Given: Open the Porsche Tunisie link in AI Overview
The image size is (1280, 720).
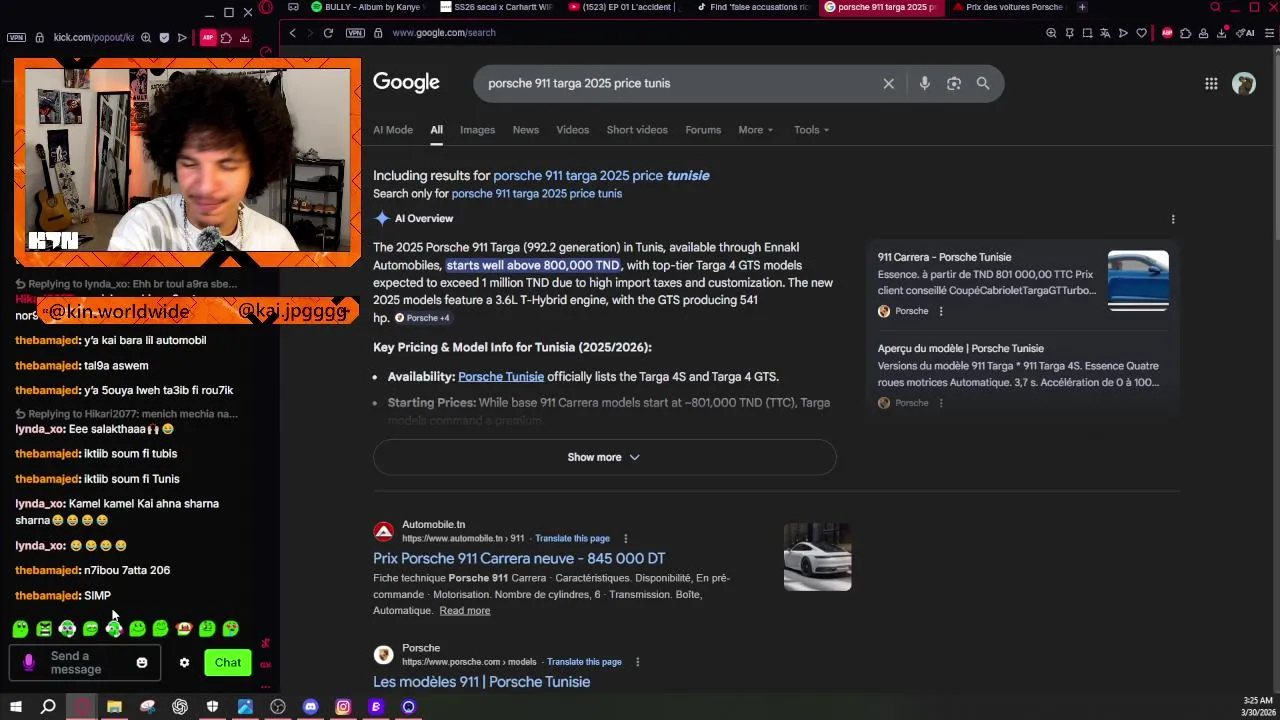Looking at the screenshot, I should click(x=501, y=377).
